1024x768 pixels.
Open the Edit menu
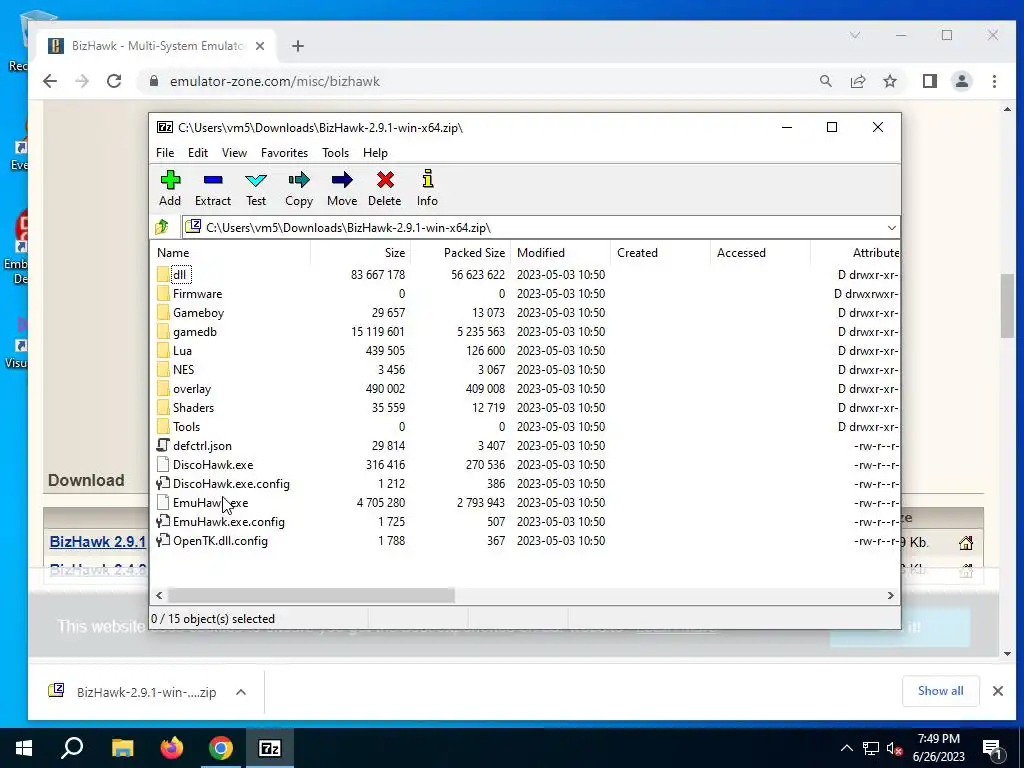(198, 152)
